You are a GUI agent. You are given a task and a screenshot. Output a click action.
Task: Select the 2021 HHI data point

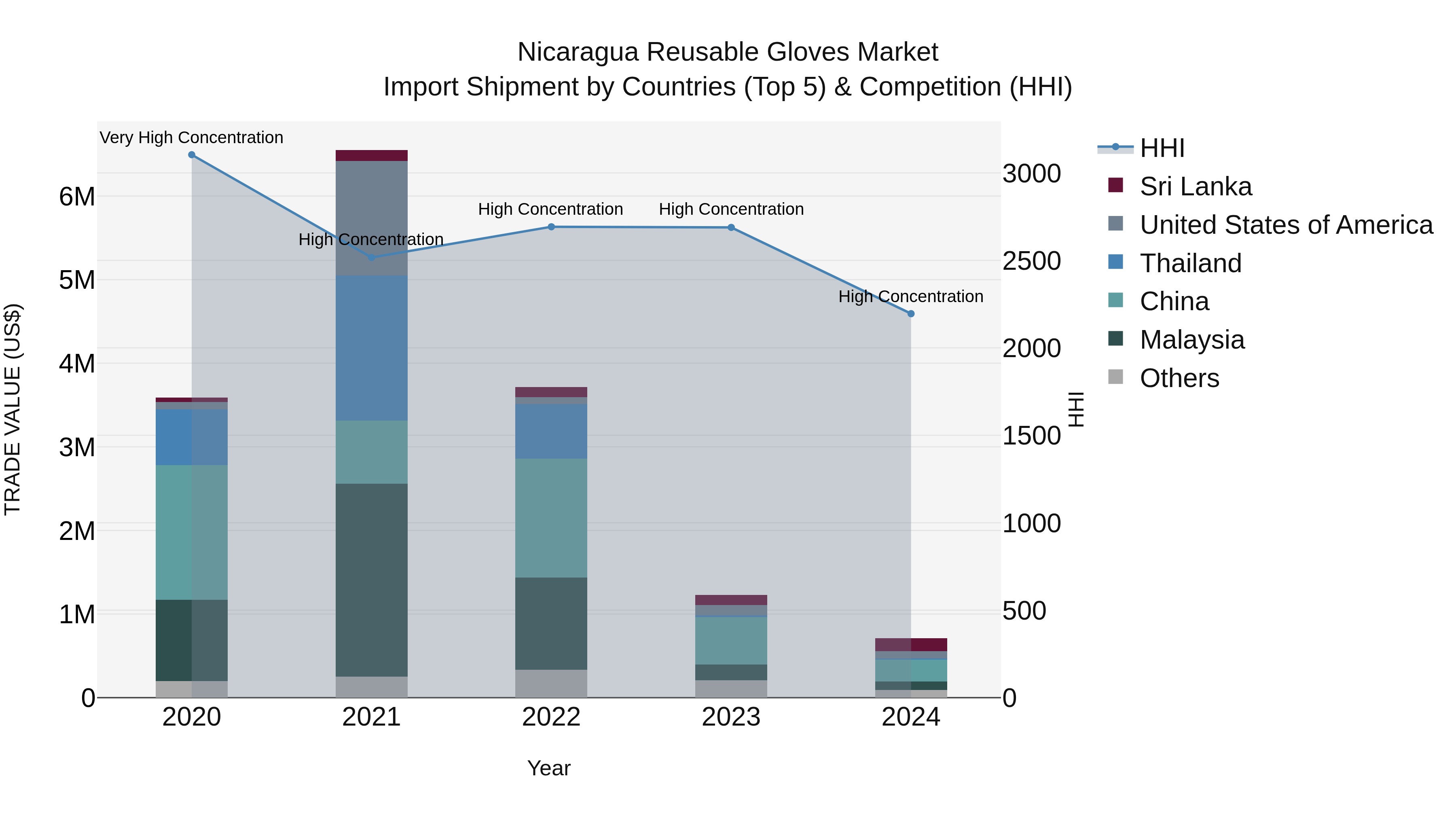coord(371,258)
